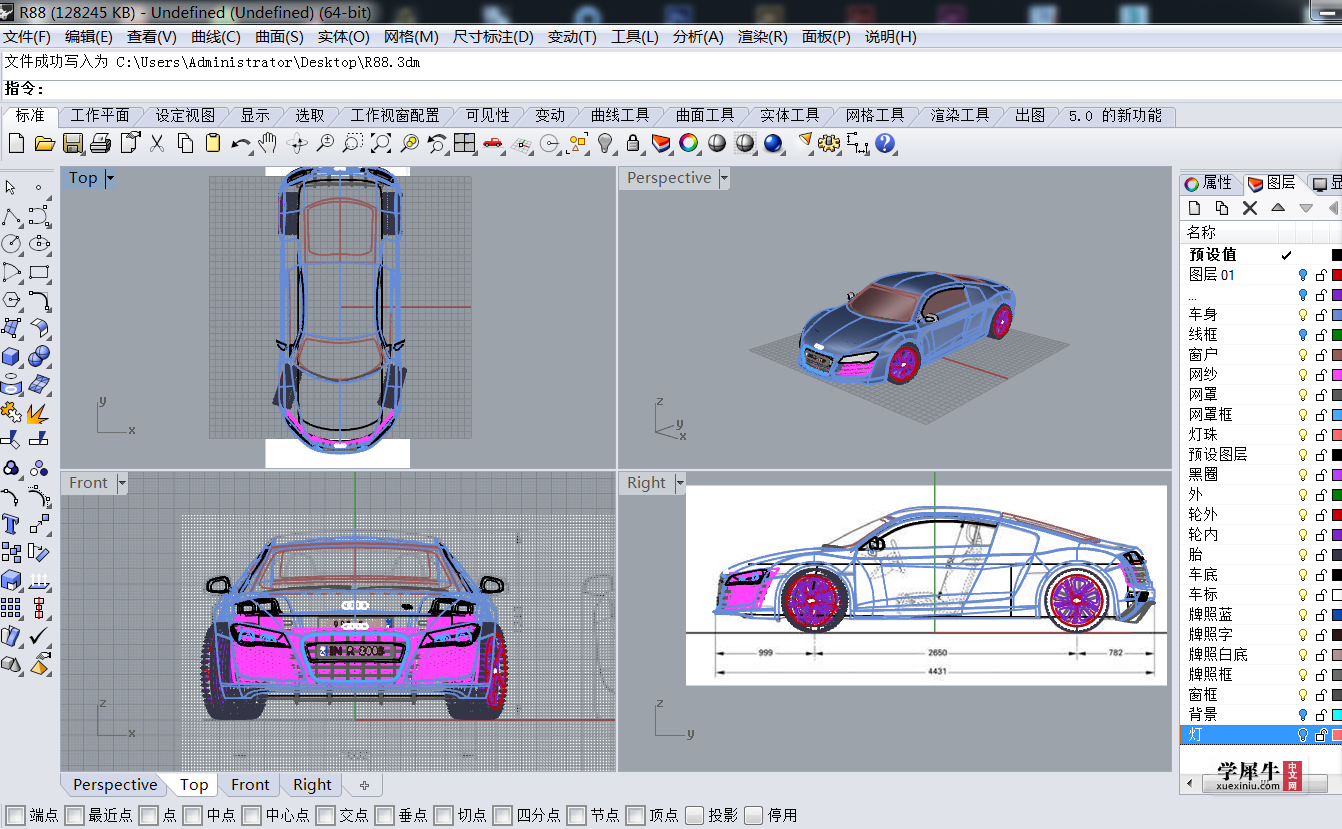Open options with the gear icon
Image resolution: width=1342 pixels, height=829 pixels.
point(829,143)
